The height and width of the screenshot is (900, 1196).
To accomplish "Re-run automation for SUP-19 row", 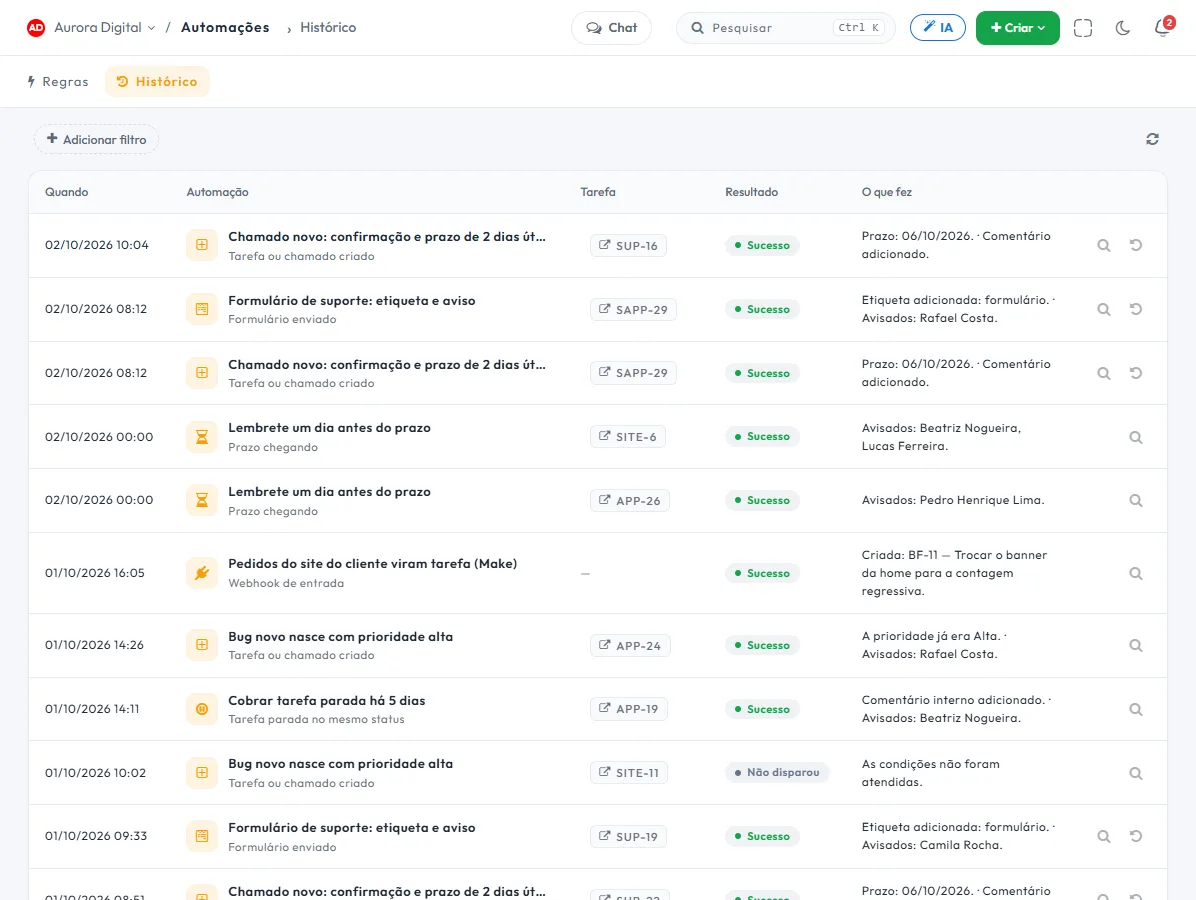I will 1136,837.
